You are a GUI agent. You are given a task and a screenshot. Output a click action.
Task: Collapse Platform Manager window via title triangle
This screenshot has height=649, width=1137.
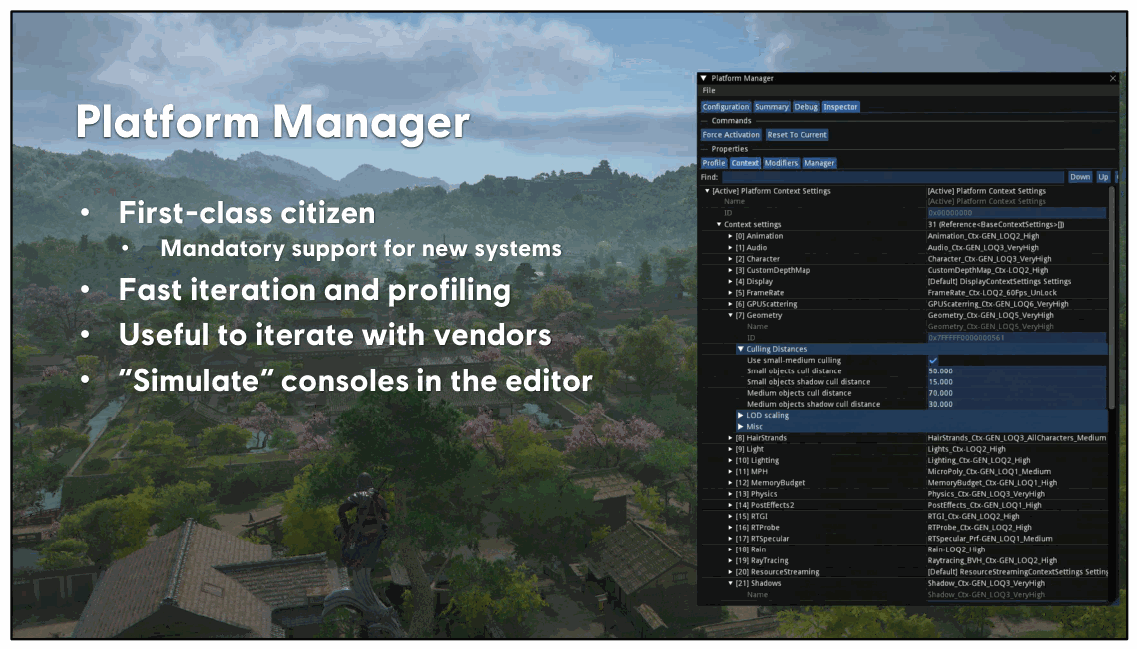click(703, 78)
